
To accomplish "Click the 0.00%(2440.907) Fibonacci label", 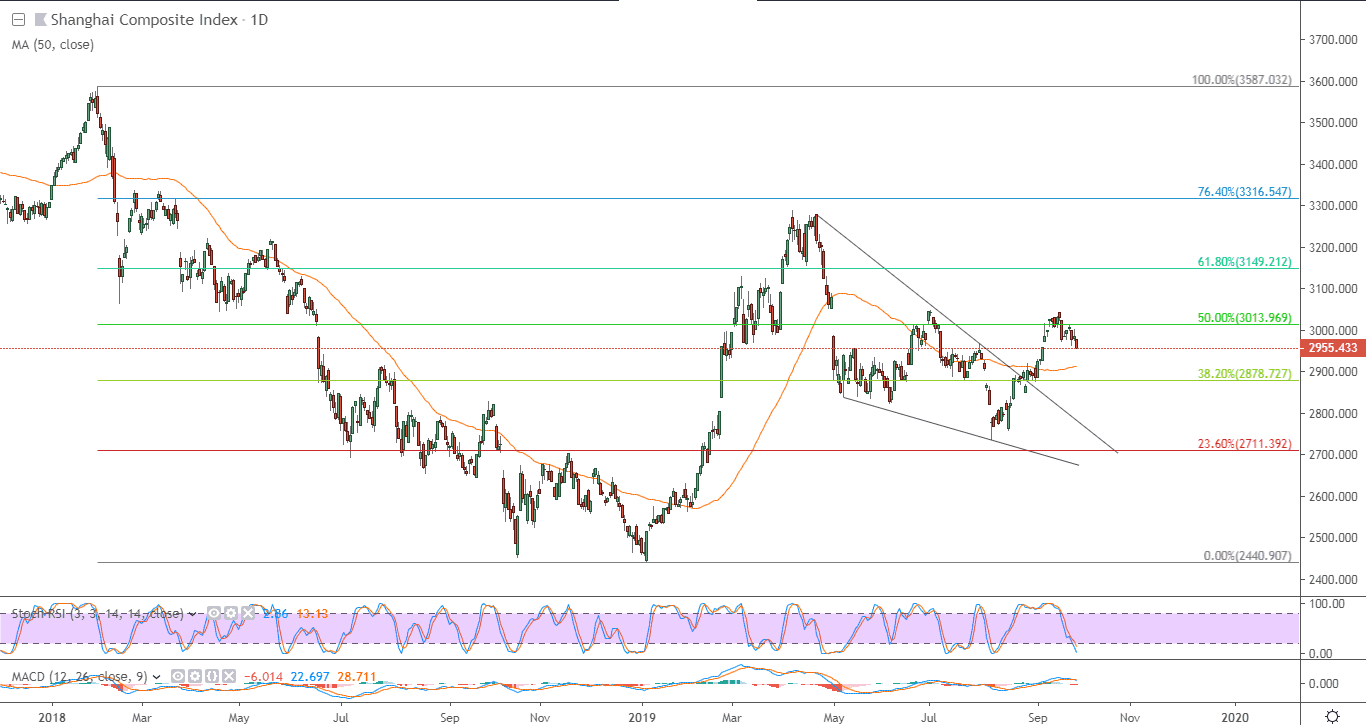I will point(1248,556).
